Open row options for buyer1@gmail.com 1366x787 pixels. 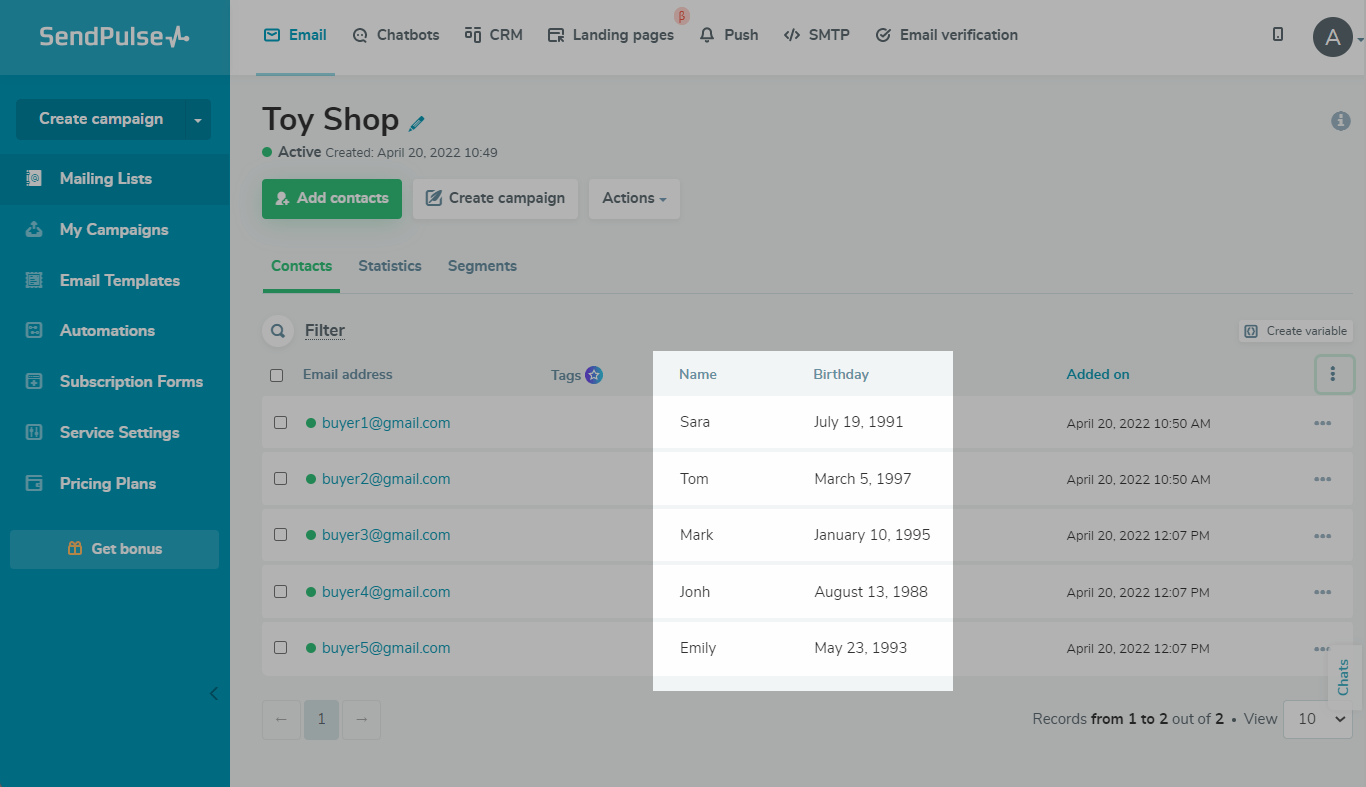pos(1322,423)
